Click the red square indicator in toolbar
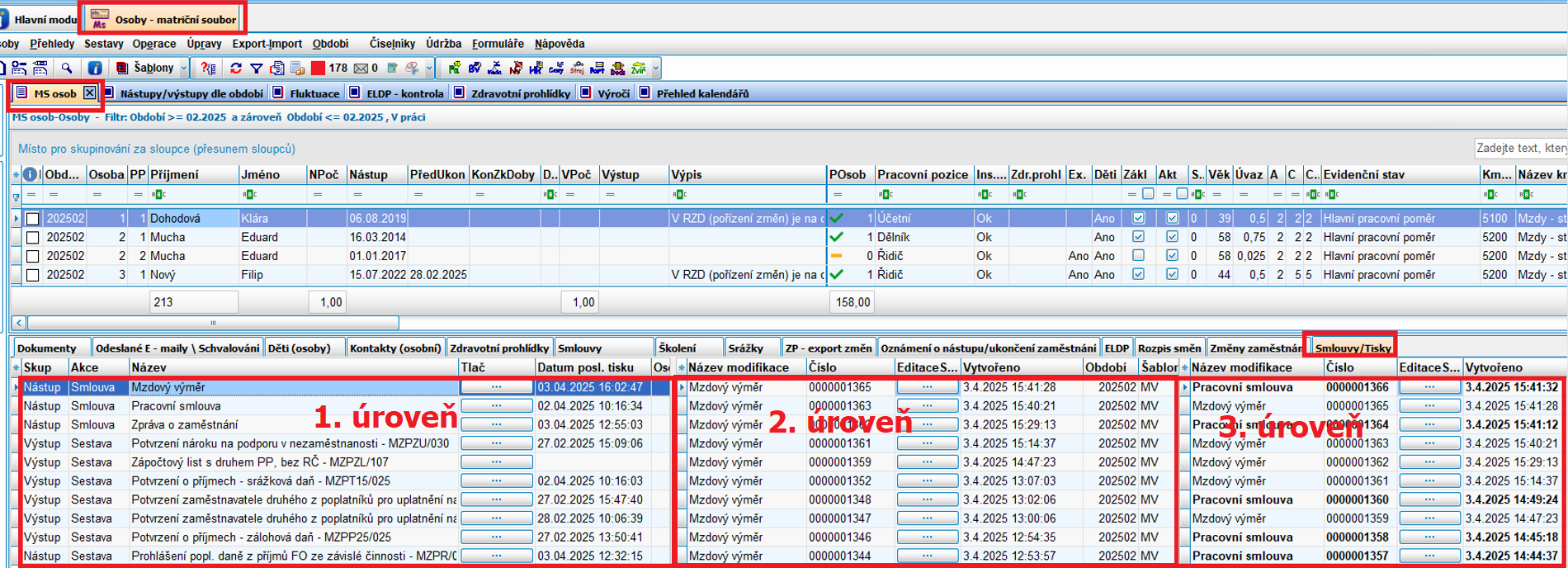This screenshot has width=1568, height=568. [x=318, y=68]
